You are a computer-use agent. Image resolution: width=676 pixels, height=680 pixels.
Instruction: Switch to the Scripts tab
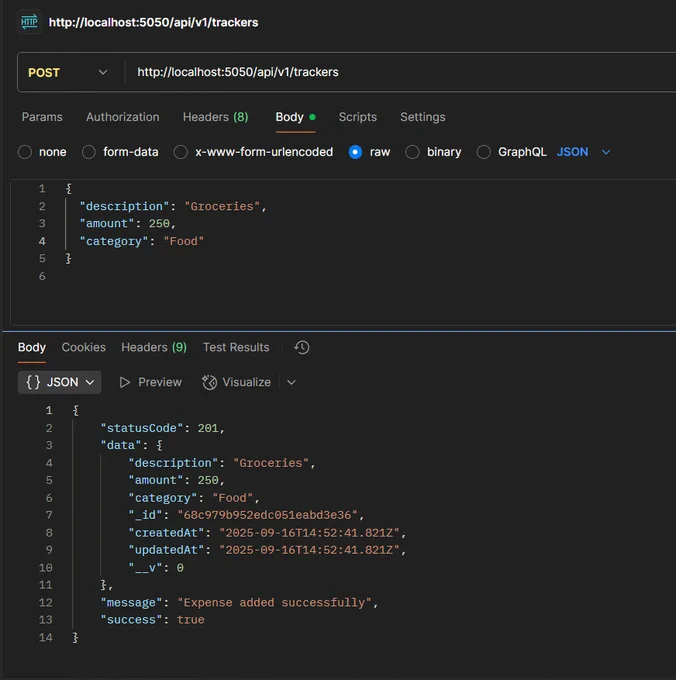point(358,117)
